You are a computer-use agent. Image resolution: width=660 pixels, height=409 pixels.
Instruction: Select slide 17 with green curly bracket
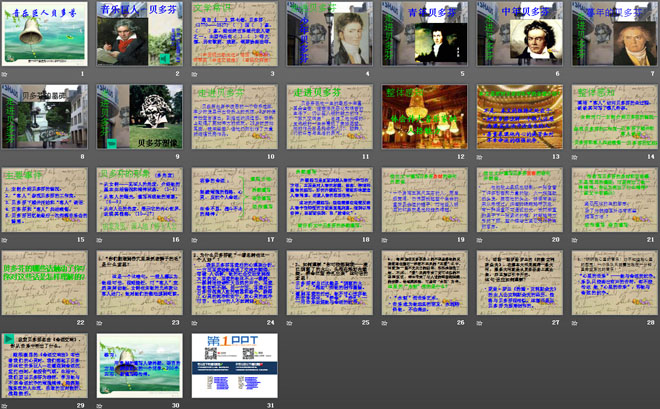pos(235,199)
